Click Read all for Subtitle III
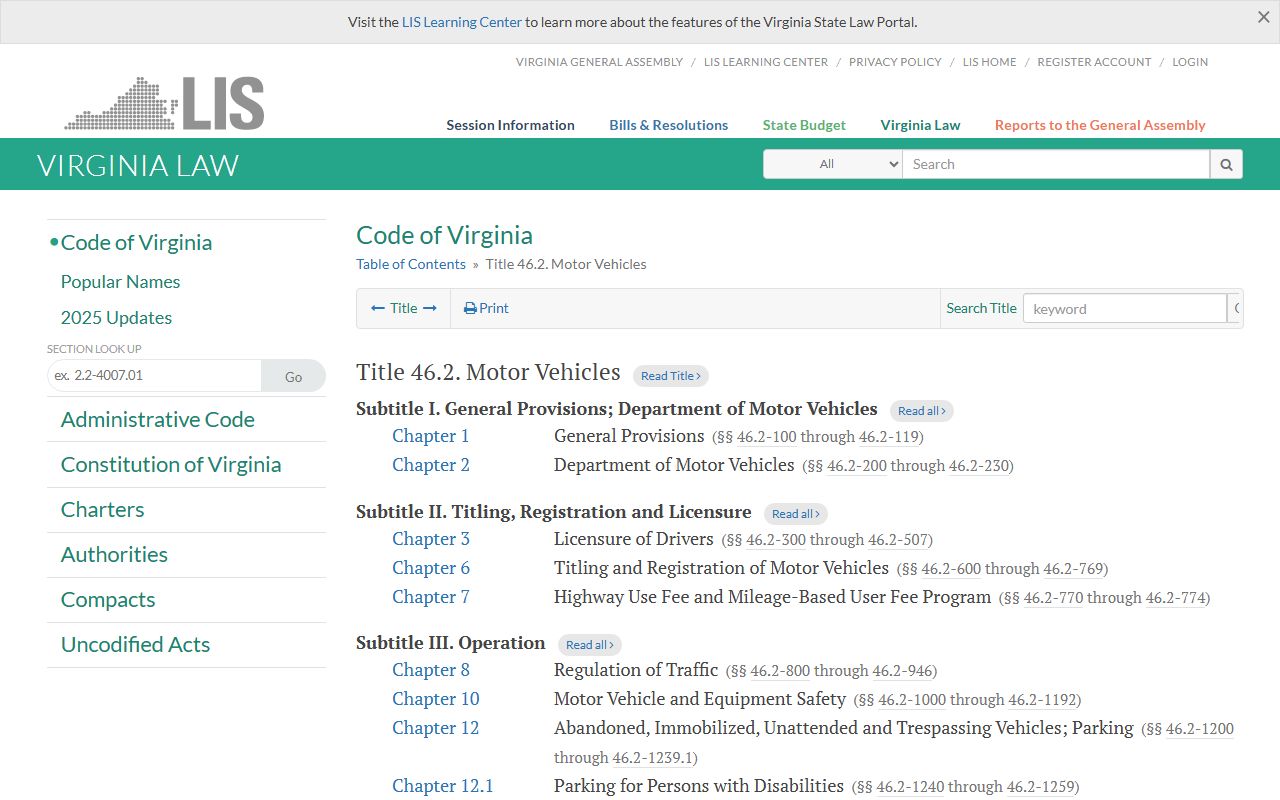Image resolution: width=1280 pixels, height=800 pixels. click(x=590, y=645)
